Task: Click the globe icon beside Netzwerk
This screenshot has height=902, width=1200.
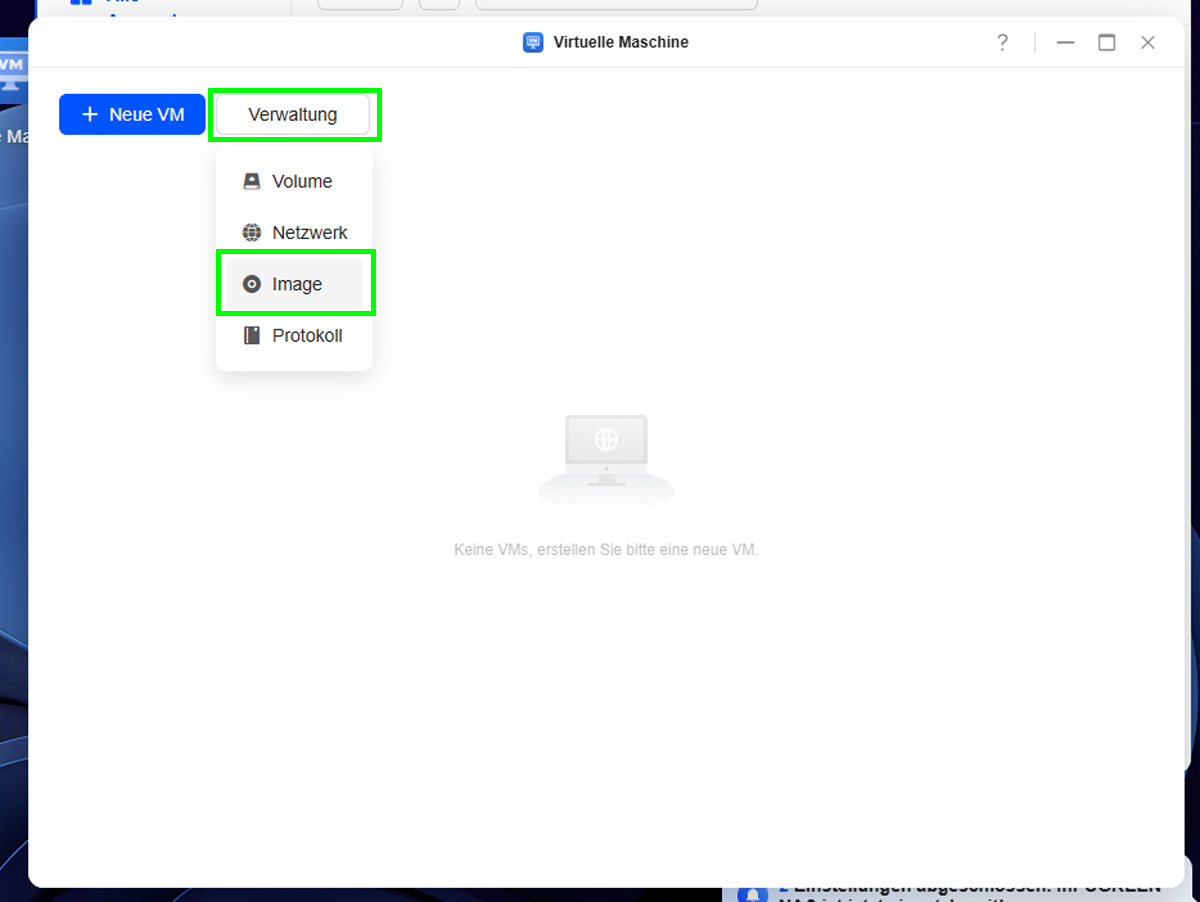Action: coord(252,232)
